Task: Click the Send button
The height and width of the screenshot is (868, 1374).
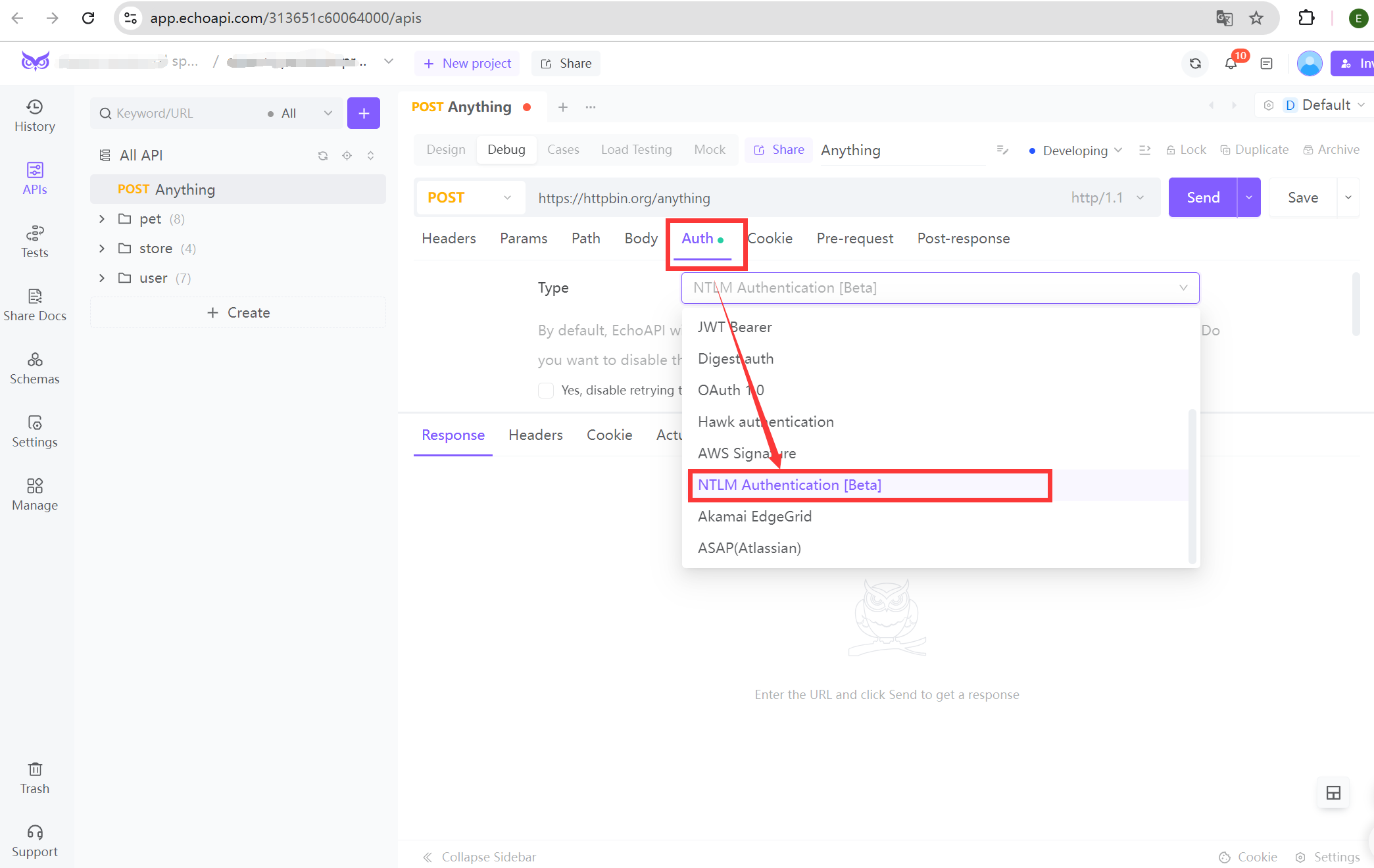Action: pos(1201,197)
